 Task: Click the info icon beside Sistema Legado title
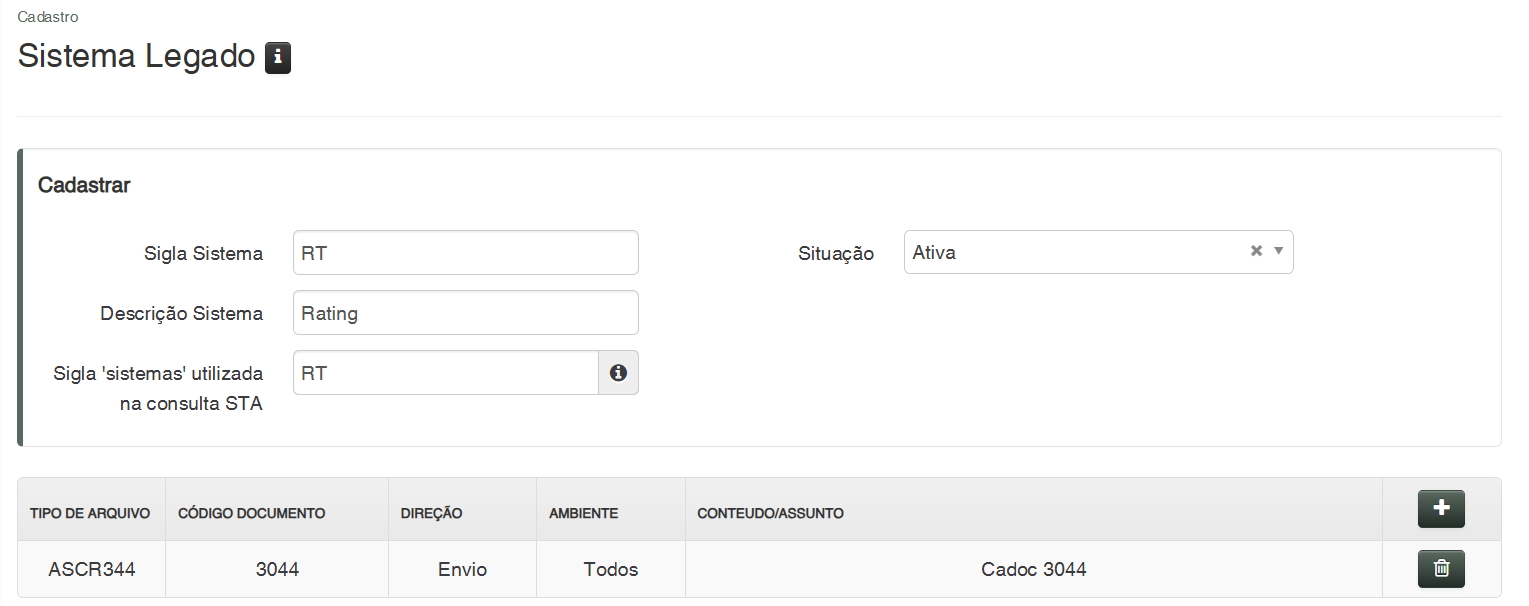[x=277, y=58]
